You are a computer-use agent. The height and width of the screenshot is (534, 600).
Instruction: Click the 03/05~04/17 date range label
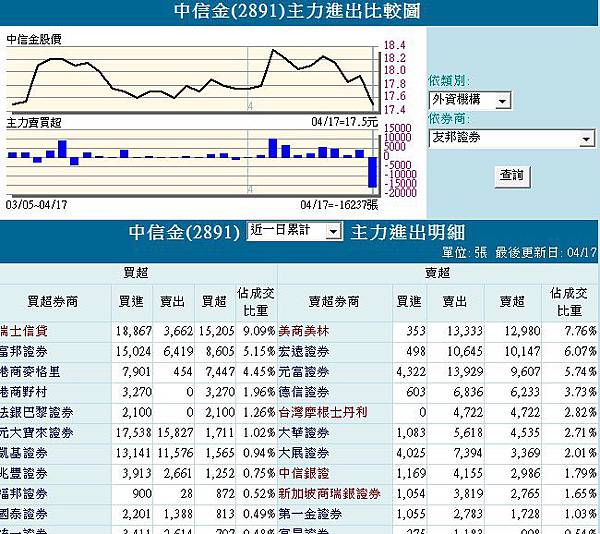(x=36, y=205)
